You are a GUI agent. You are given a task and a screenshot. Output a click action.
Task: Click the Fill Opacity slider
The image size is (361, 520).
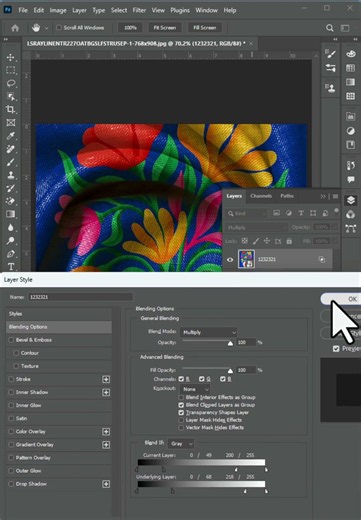pyautogui.click(x=206, y=370)
